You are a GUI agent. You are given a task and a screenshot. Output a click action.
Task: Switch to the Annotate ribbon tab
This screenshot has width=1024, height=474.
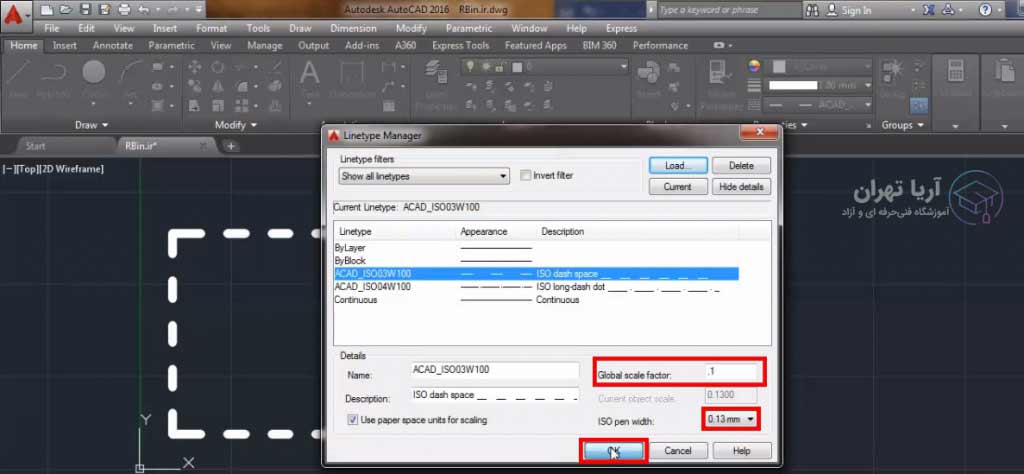(112, 46)
